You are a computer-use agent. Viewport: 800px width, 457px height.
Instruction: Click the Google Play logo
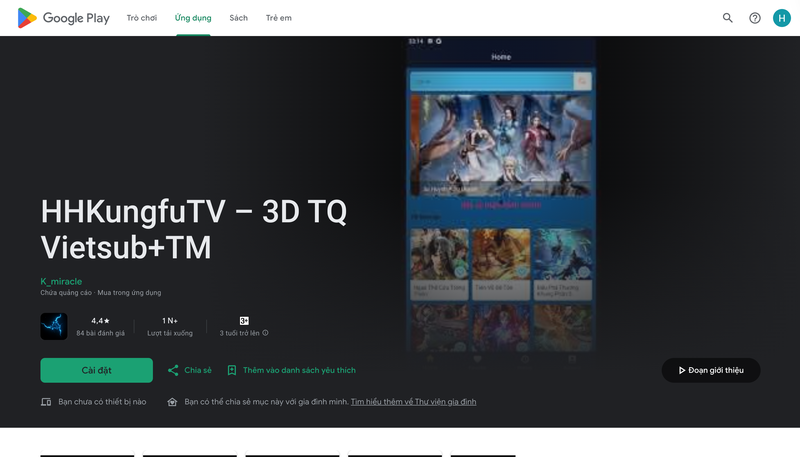click(x=63, y=18)
